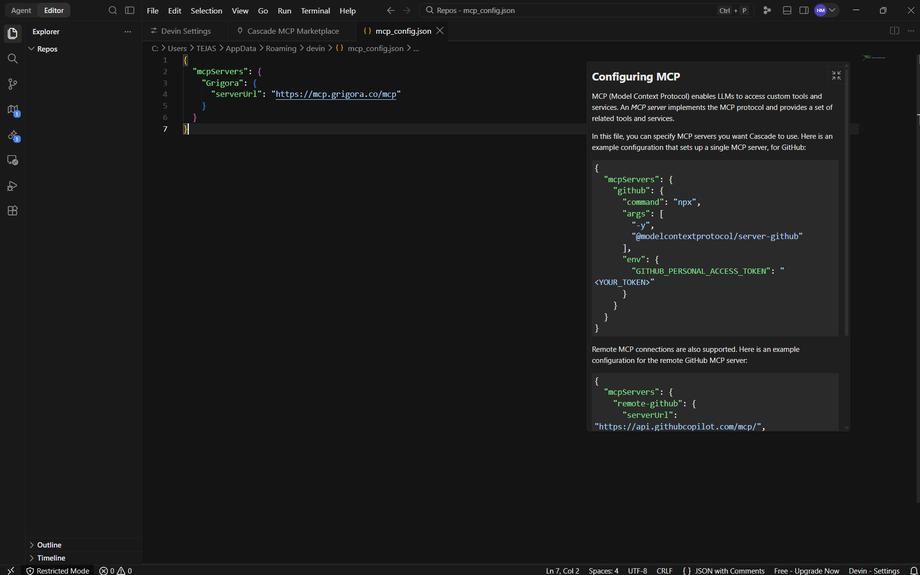Image resolution: width=920 pixels, height=575 pixels.
Task: Open the https://mcp.grigora.co/mcp link
Action: click(336, 94)
